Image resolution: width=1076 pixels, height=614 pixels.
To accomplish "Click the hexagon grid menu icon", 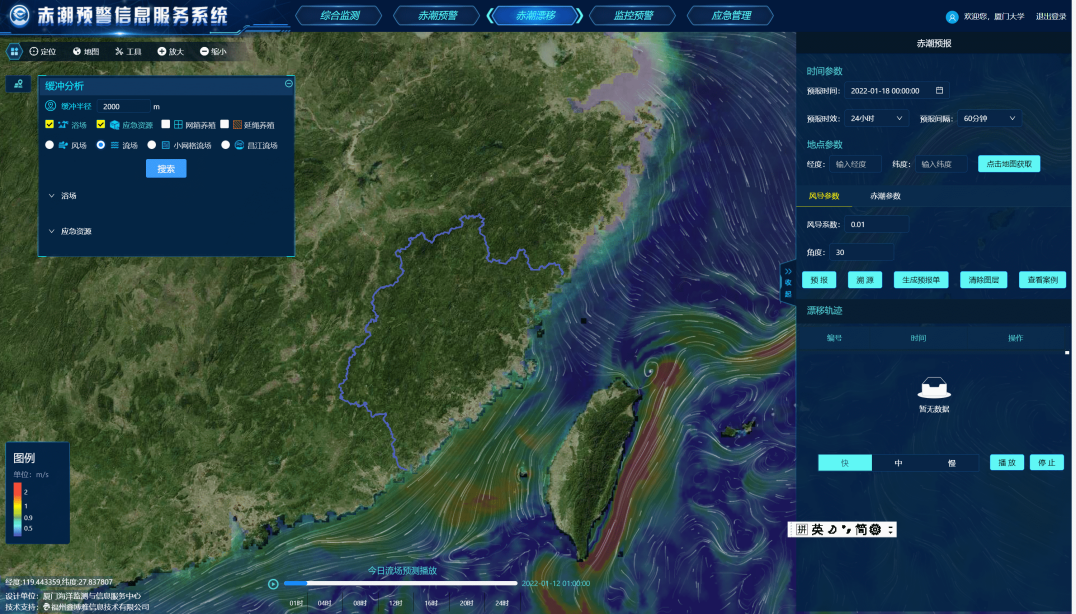I will pos(14,51).
